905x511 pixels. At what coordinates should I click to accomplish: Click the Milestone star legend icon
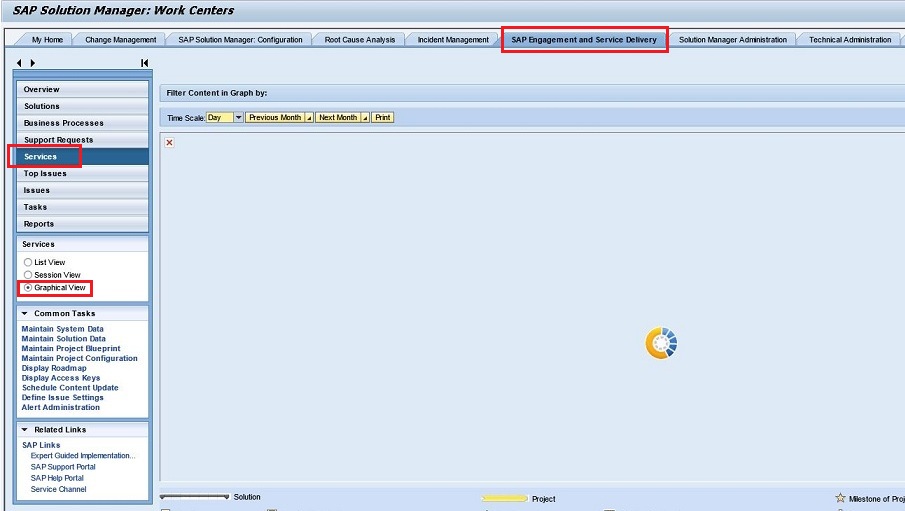tap(840, 498)
